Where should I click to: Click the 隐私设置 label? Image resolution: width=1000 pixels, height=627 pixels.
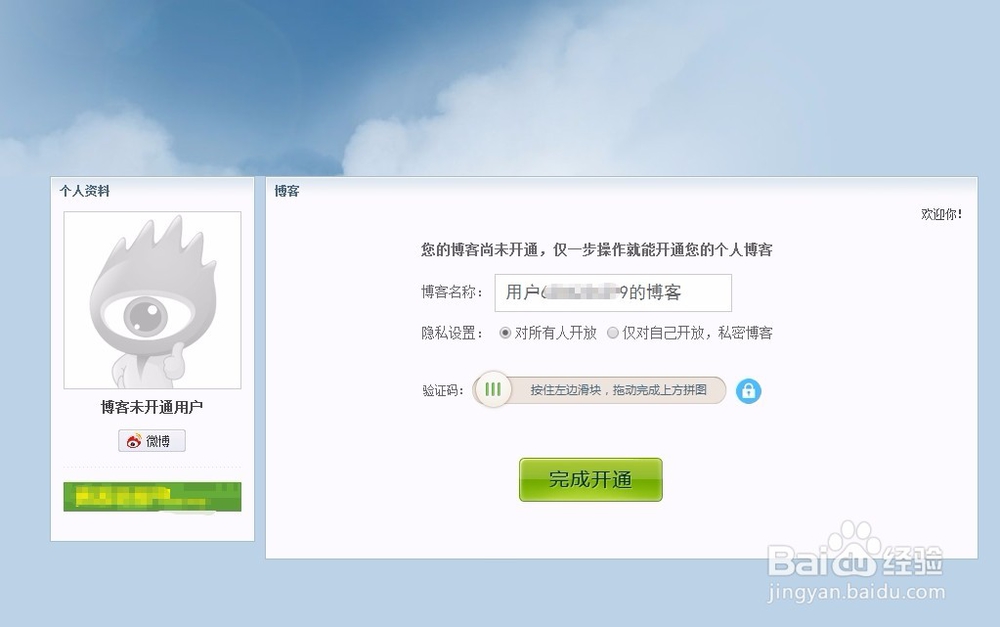tap(452, 333)
